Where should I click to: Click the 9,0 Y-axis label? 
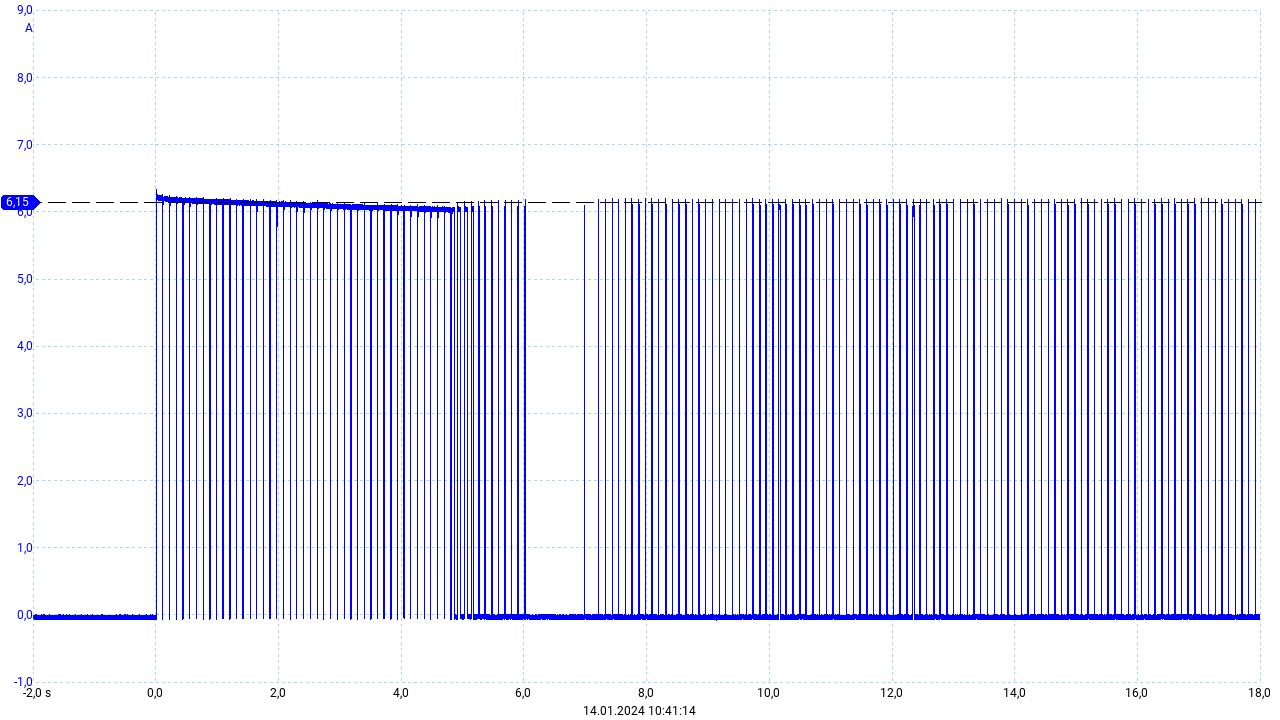click(25, 10)
